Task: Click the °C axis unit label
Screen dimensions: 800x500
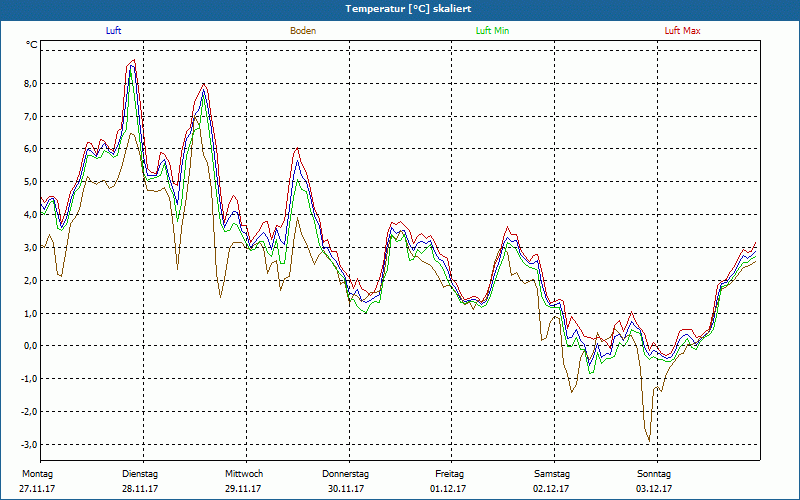Action: [32, 45]
